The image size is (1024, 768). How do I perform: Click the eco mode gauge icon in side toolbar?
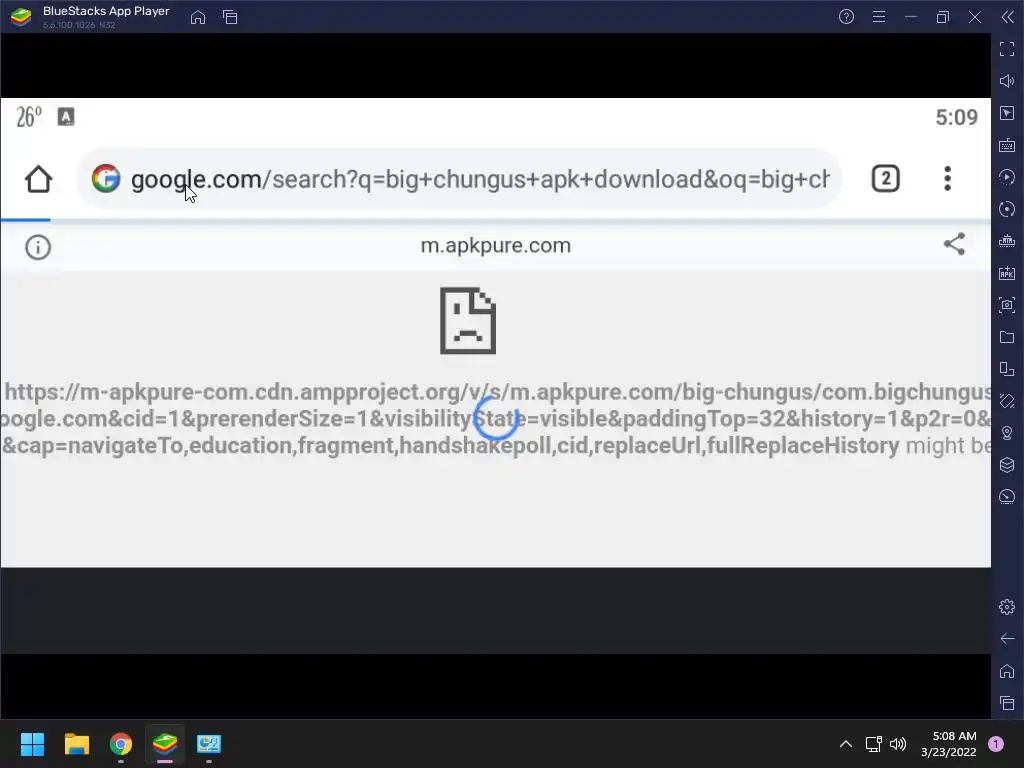click(x=1007, y=497)
